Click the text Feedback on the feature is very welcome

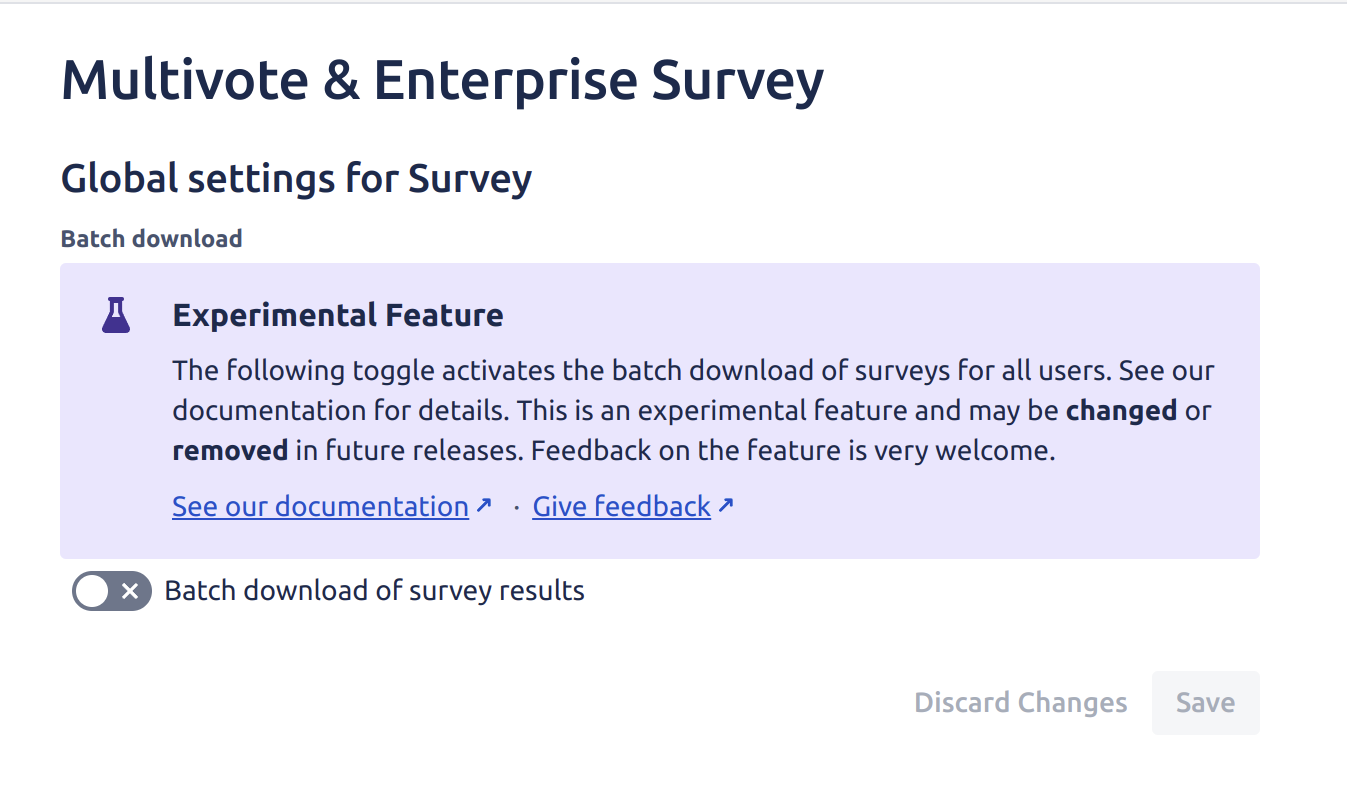(x=792, y=451)
